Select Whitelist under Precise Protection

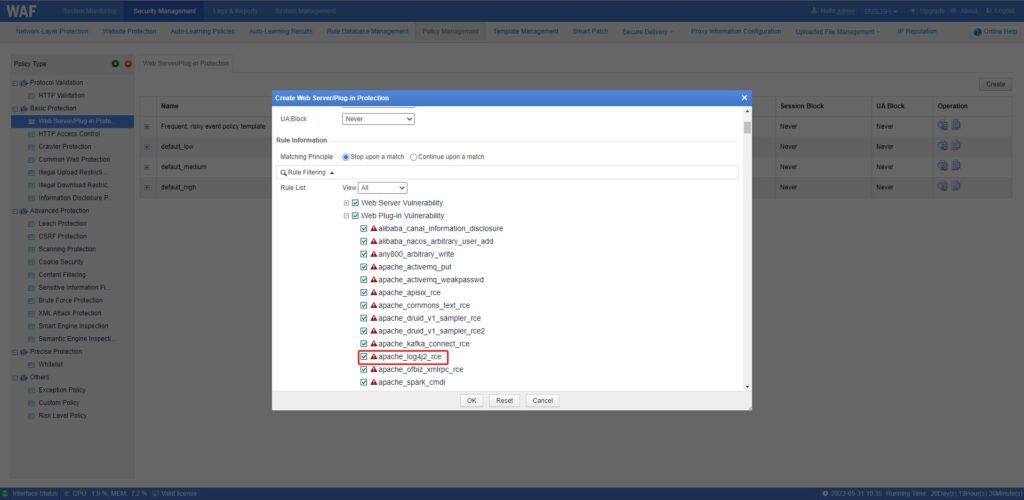click(51, 364)
